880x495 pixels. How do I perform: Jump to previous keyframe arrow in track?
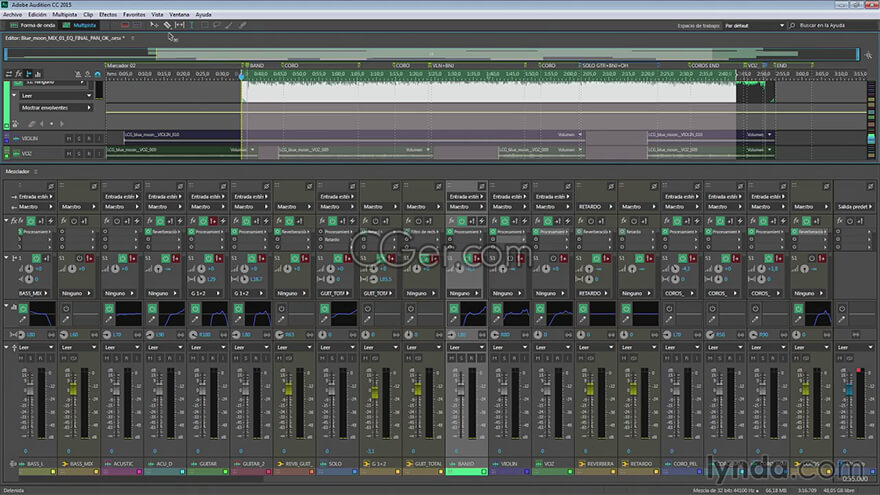coord(42,124)
